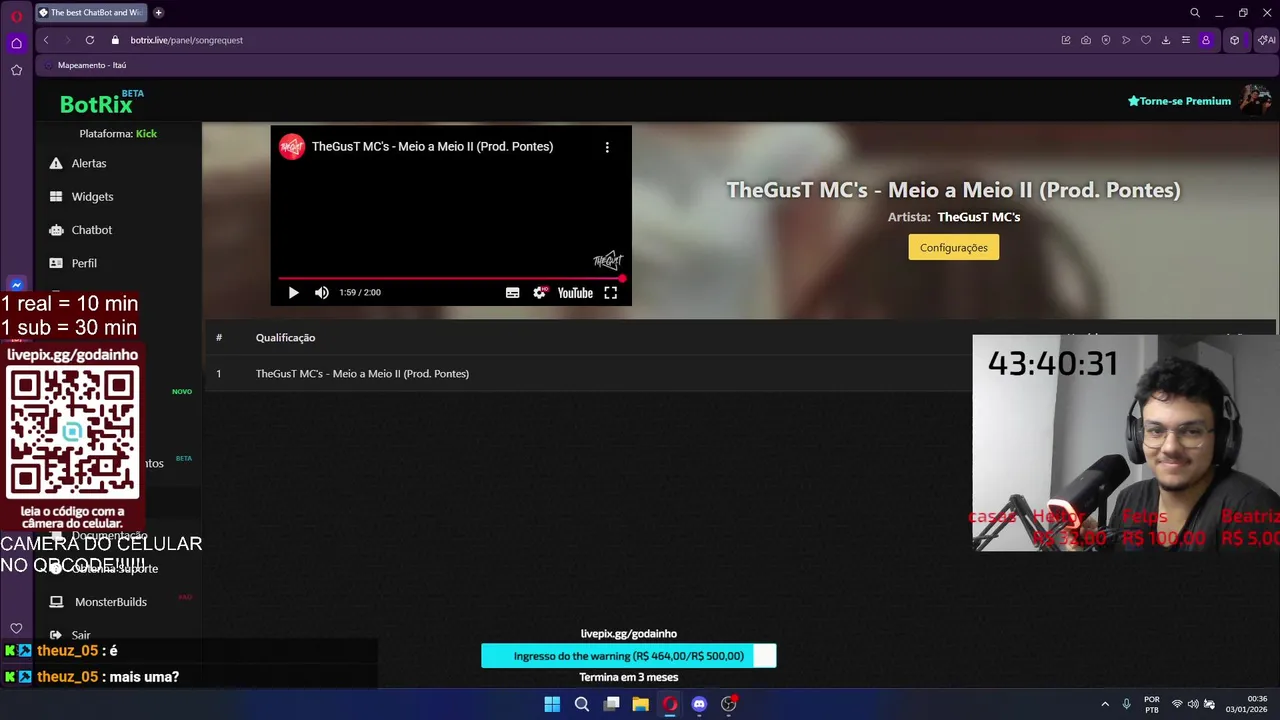Open tab search magnifier in title bar

point(1195,13)
